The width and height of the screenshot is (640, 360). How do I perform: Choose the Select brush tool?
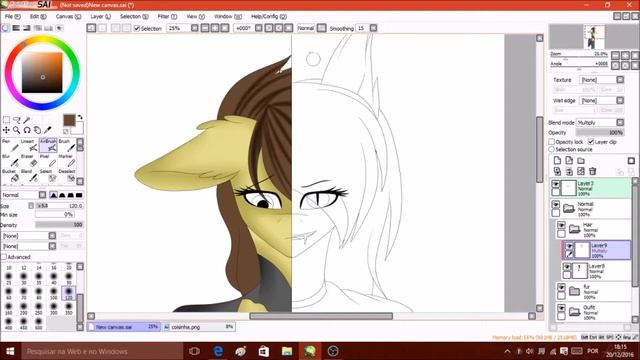pyautogui.click(x=48, y=176)
